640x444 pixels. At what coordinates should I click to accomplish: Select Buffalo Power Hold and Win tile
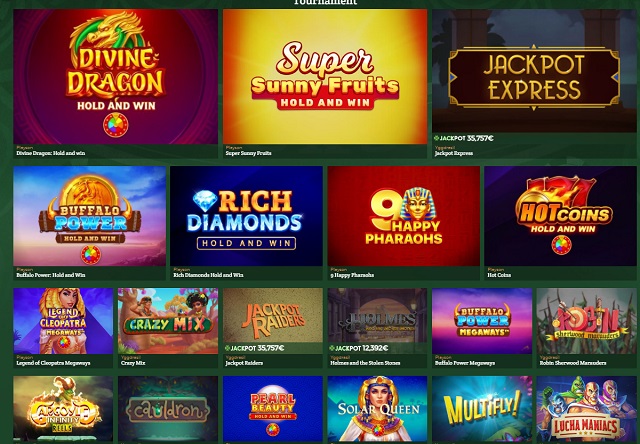pos(89,216)
